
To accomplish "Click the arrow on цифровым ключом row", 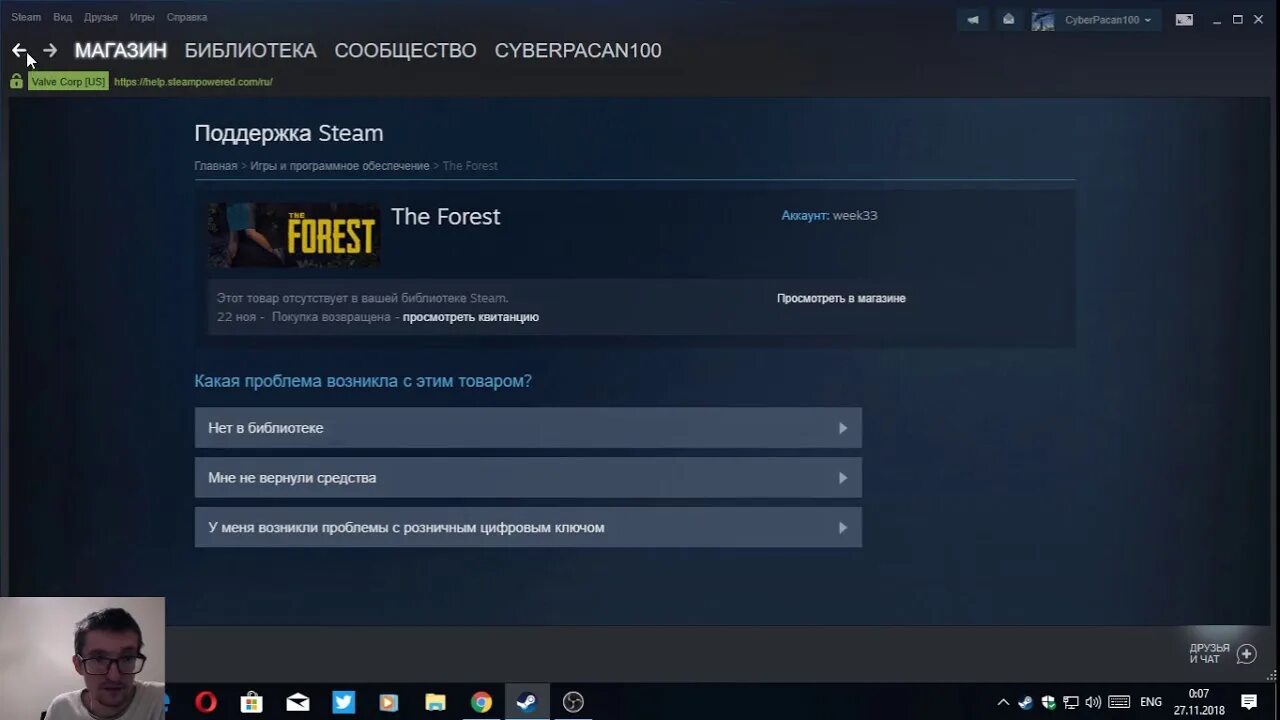I will point(843,527).
